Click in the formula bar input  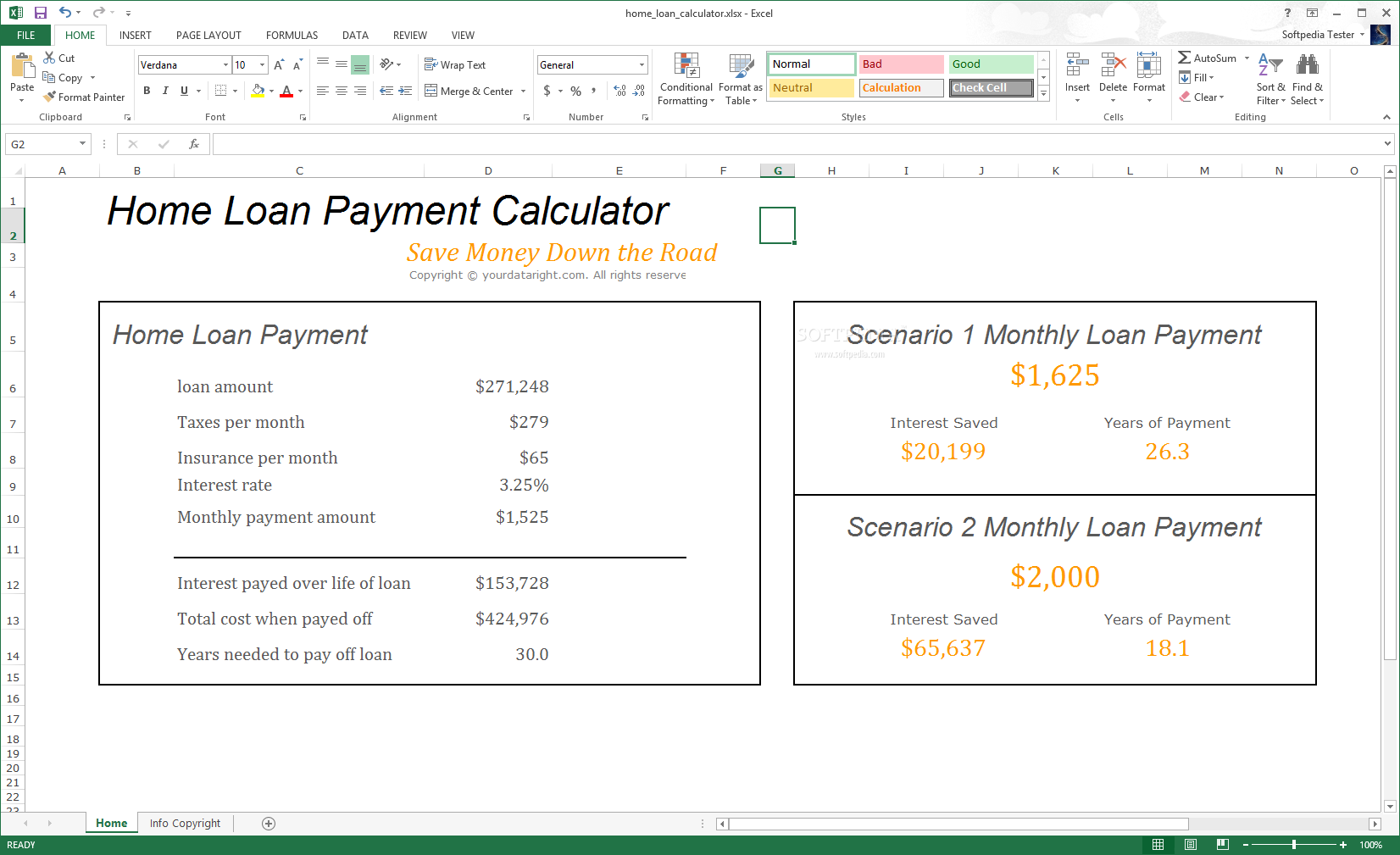[x=797, y=144]
